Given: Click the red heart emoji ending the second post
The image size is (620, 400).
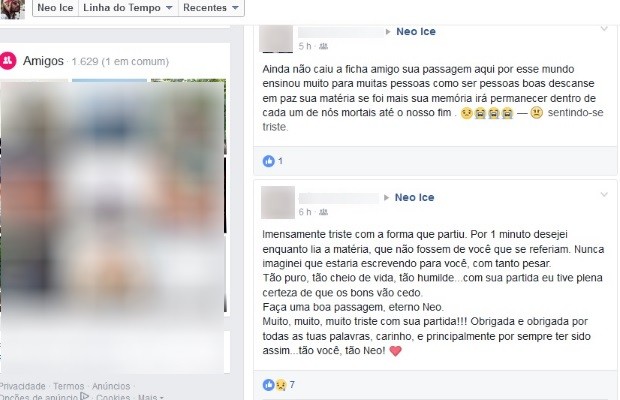Looking at the screenshot, I should (x=395, y=351).
